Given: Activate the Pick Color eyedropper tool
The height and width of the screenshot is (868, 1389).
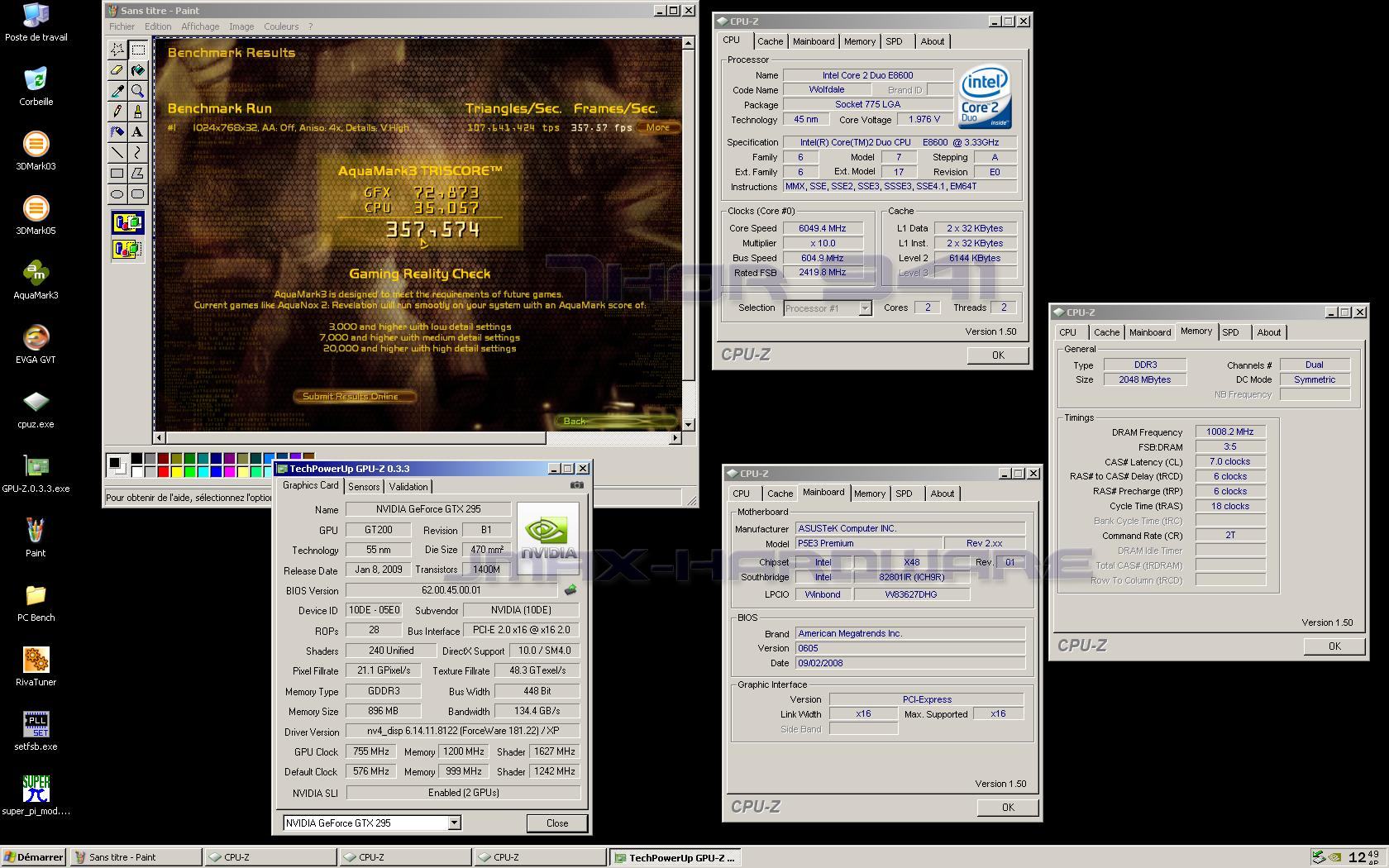Looking at the screenshot, I should coord(117,91).
